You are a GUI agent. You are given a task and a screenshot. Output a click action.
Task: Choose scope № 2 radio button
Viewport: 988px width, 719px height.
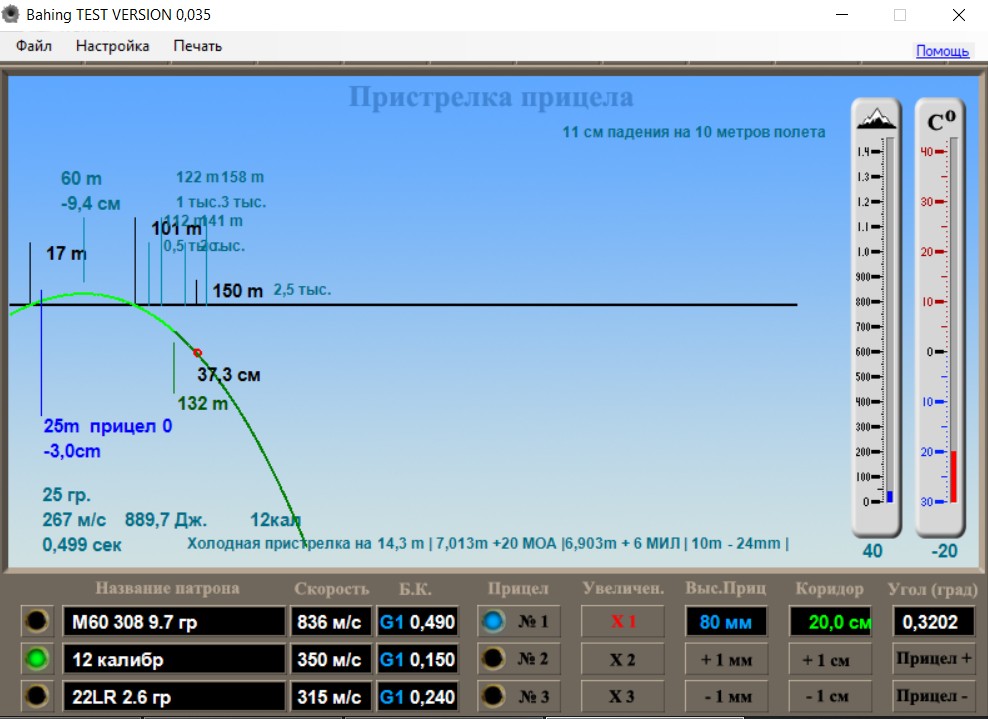pyautogui.click(x=494, y=659)
